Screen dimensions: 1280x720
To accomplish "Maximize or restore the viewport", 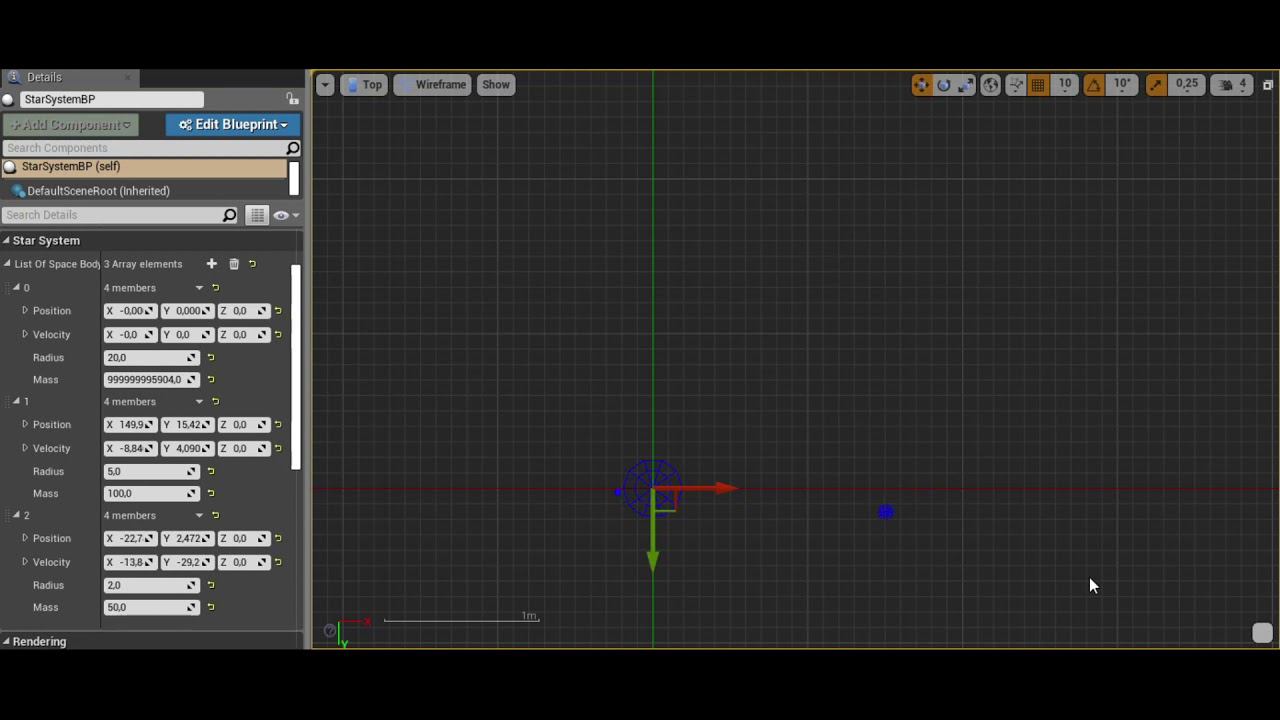I will click(x=1268, y=85).
